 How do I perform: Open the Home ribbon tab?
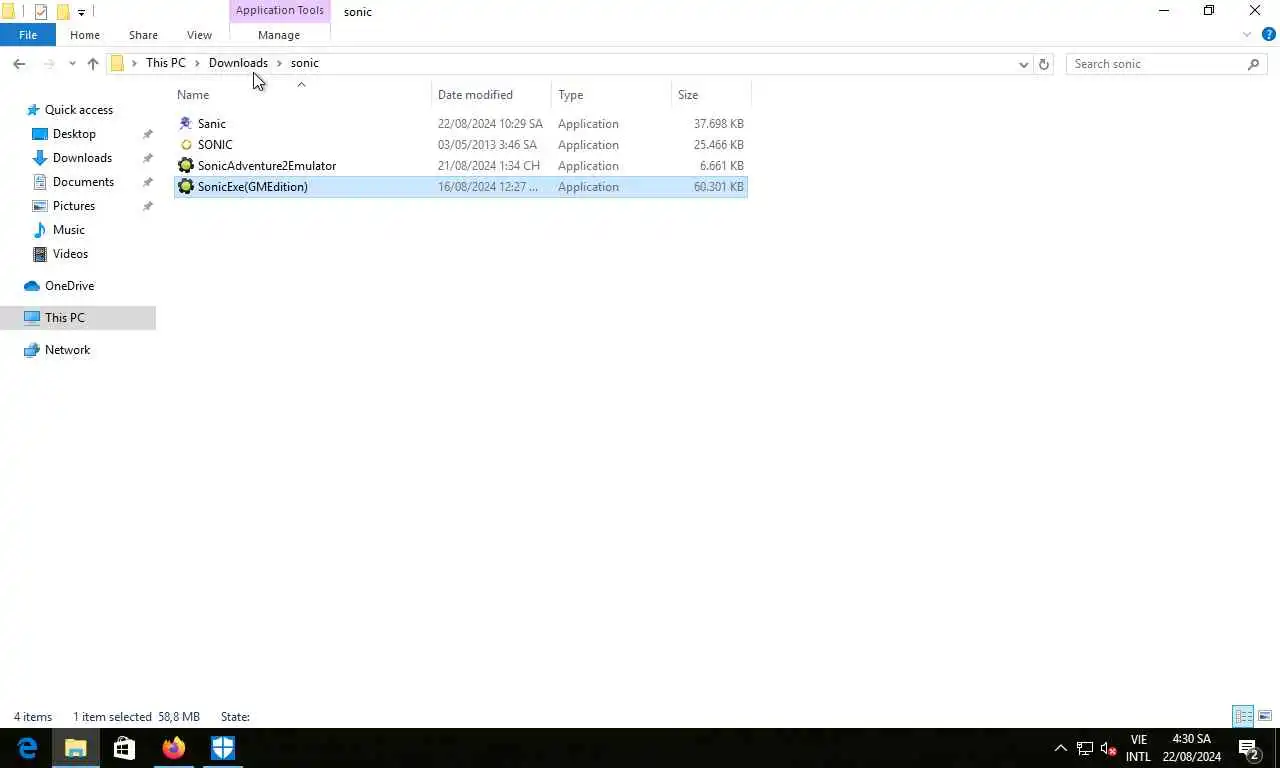tap(85, 35)
